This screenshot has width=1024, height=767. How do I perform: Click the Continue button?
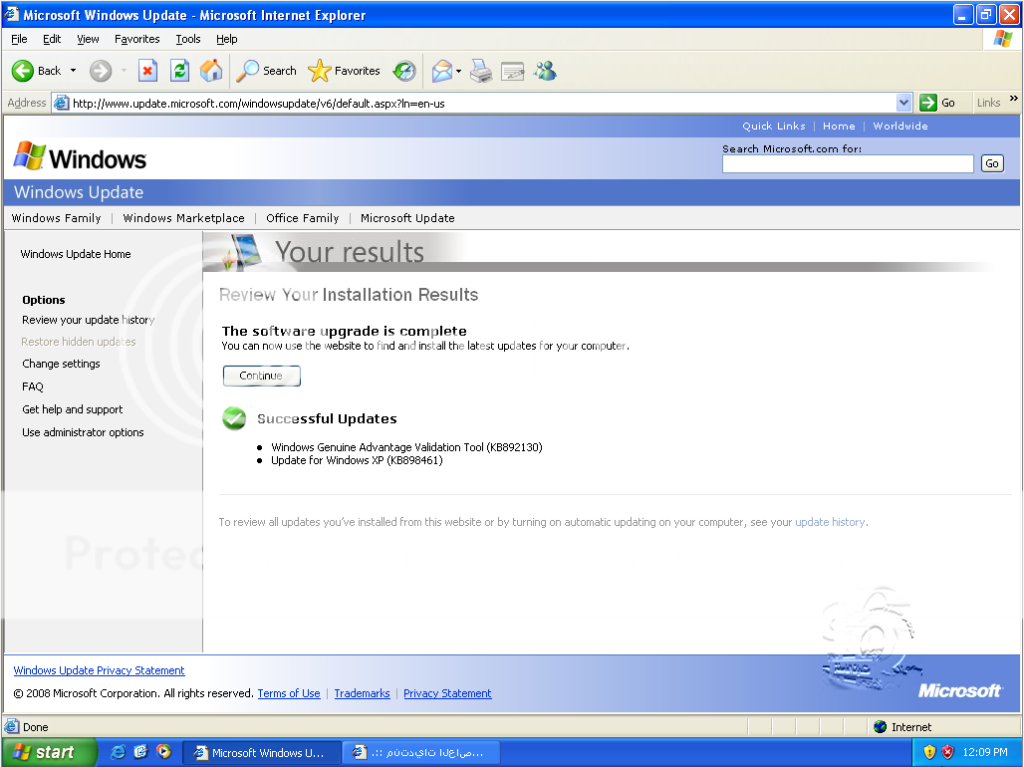[261, 376]
